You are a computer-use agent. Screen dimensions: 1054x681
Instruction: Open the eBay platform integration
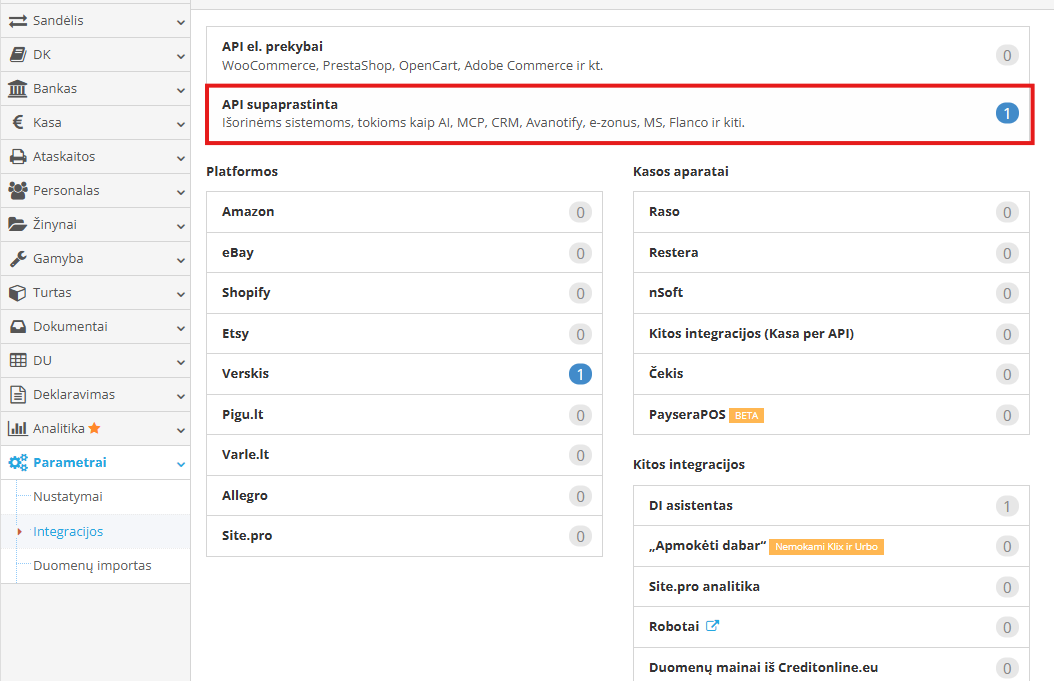point(404,253)
